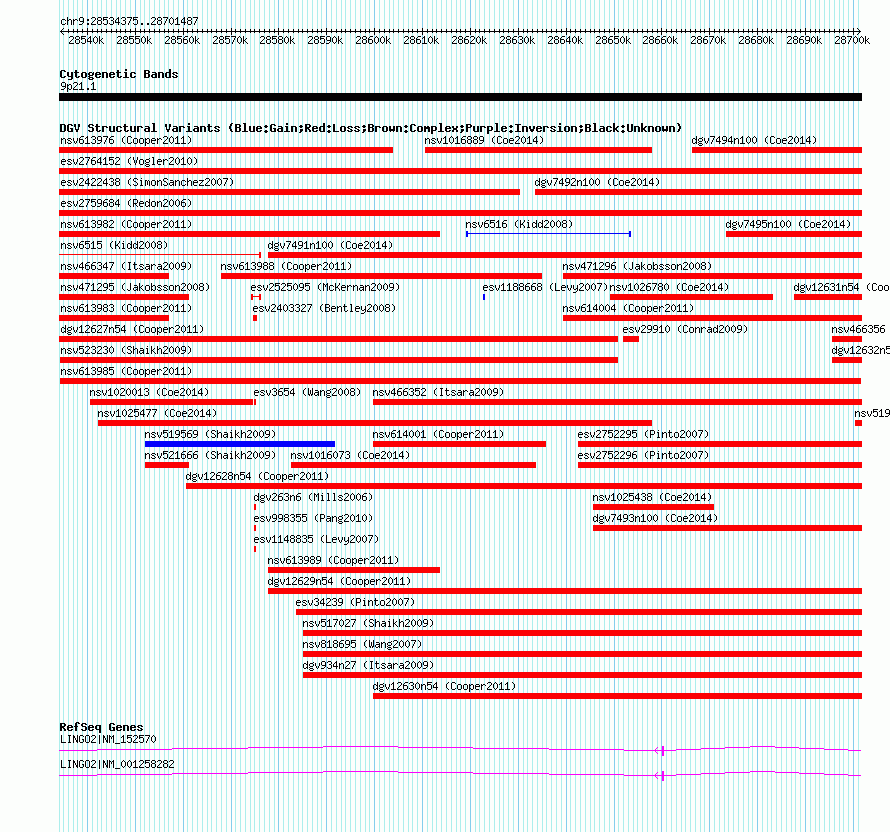Open nsv613989 (Cooper2011) variant
The width and height of the screenshot is (890, 832).
point(354,570)
